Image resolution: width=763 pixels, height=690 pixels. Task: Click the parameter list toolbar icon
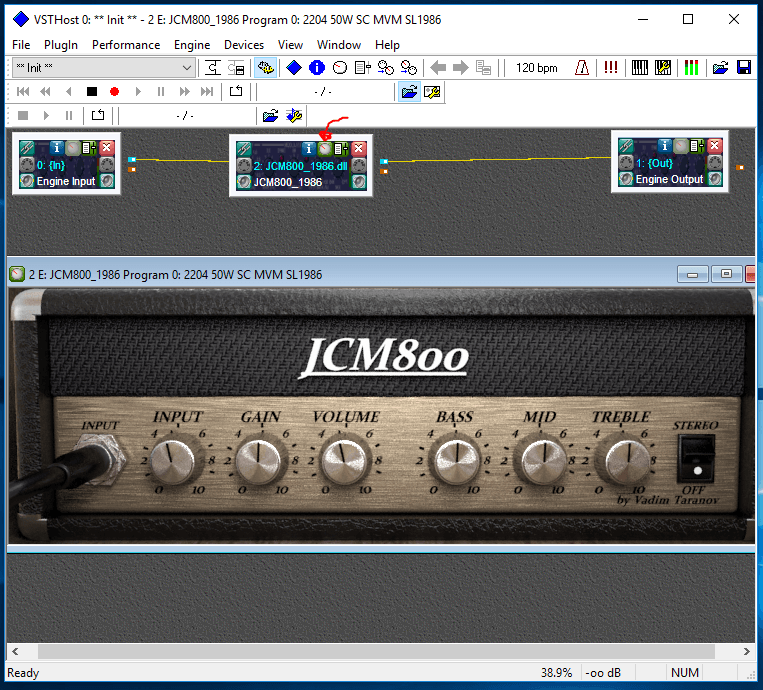(363, 68)
